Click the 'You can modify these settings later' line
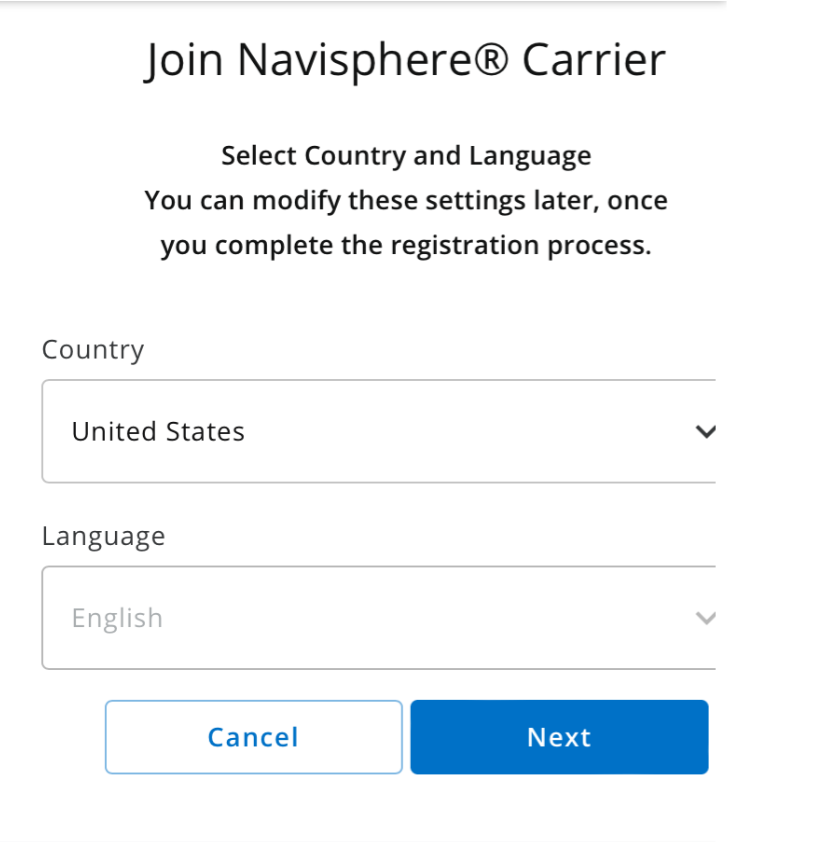The height and width of the screenshot is (842, 827). coord(405,200)
